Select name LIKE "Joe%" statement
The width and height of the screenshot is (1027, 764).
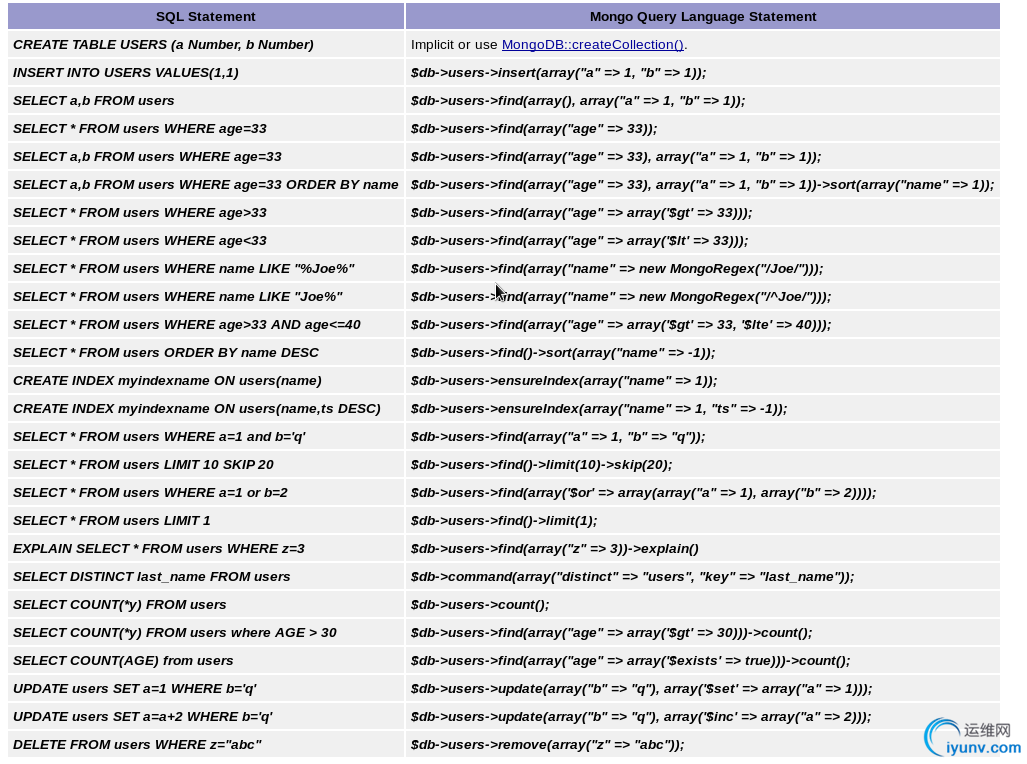pos(206,297)
